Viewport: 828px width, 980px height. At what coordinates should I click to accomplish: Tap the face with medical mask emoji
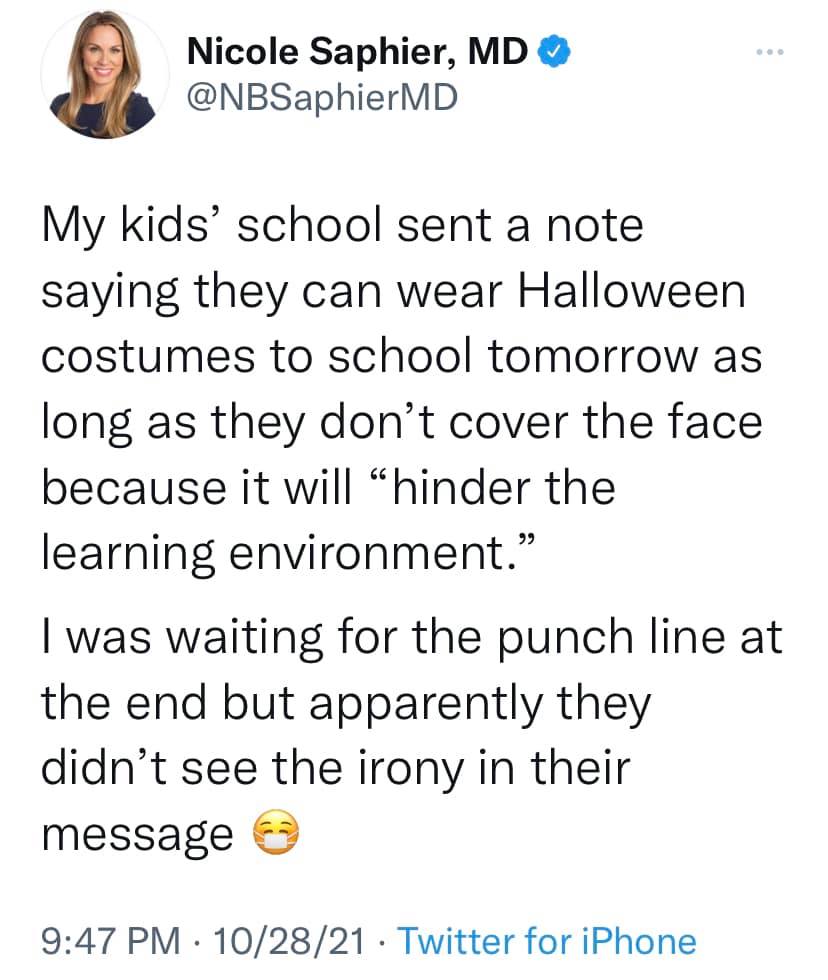click(276, 832)
